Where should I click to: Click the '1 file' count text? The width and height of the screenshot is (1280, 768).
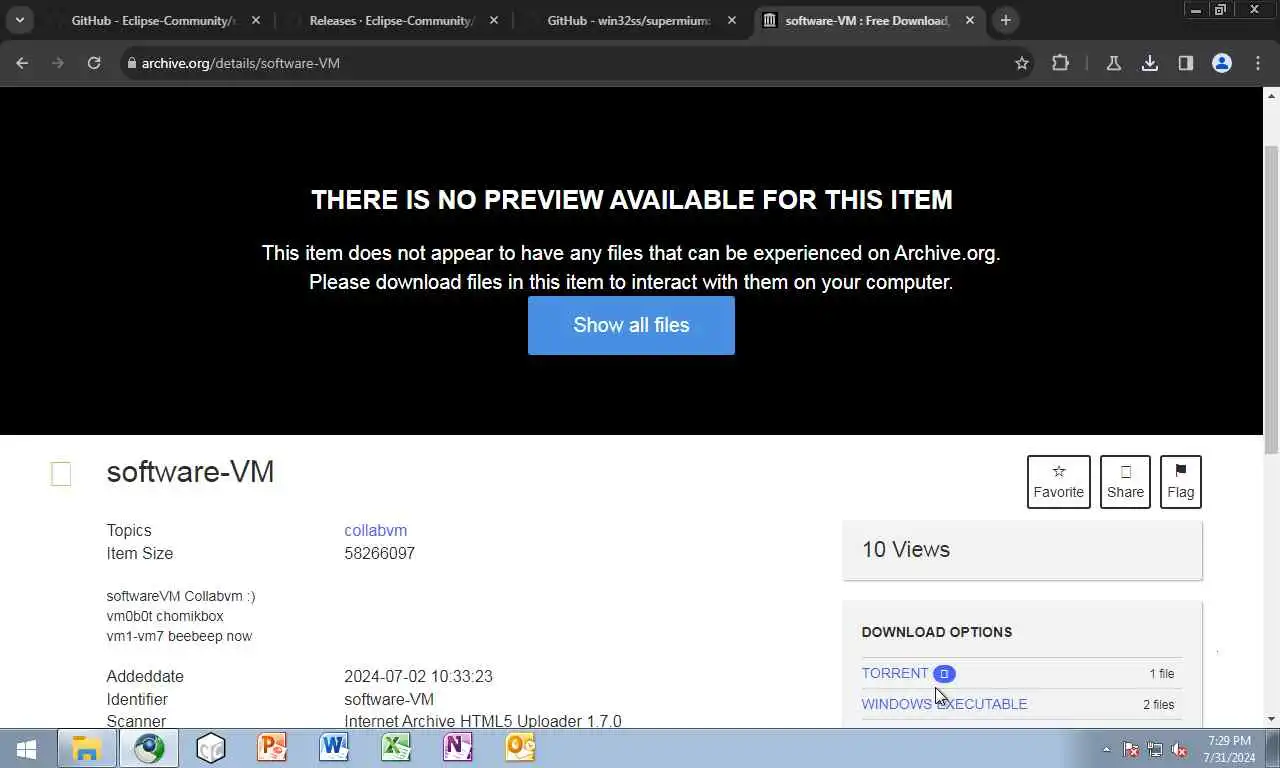click(1161, 673)
